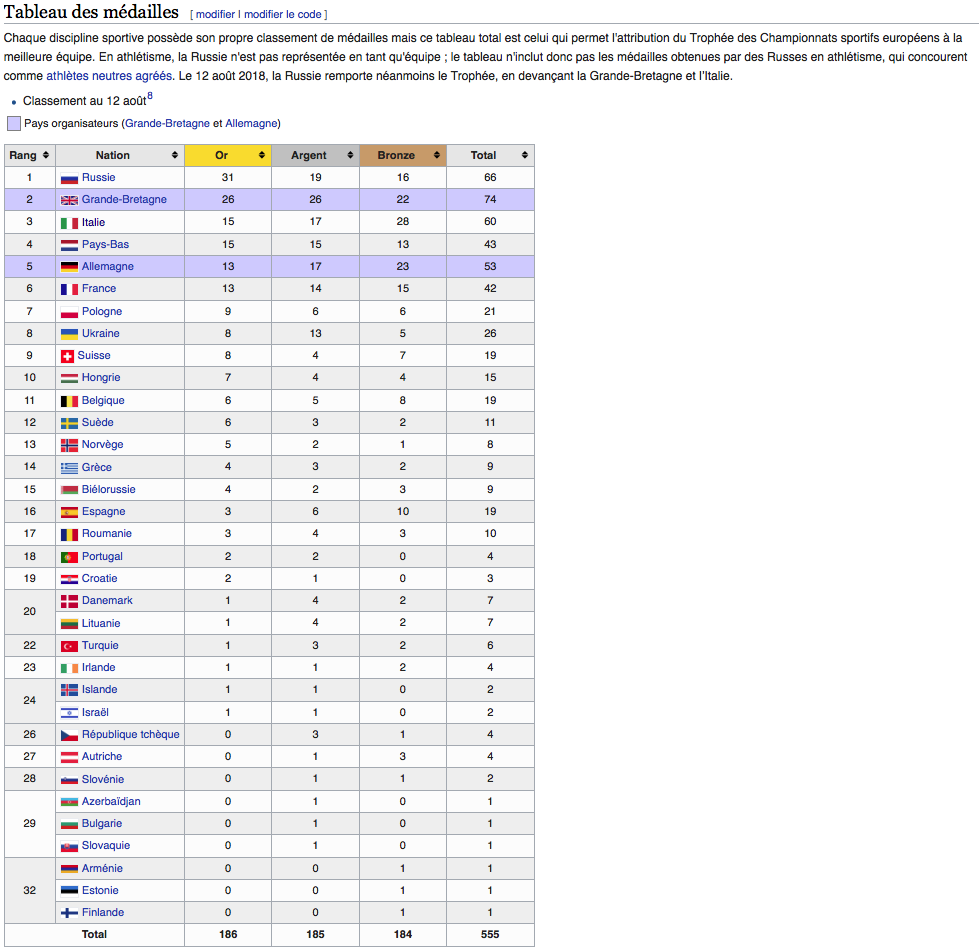Click the Portugal flag icon
The image size is (979, 950).
coord(69,557)
